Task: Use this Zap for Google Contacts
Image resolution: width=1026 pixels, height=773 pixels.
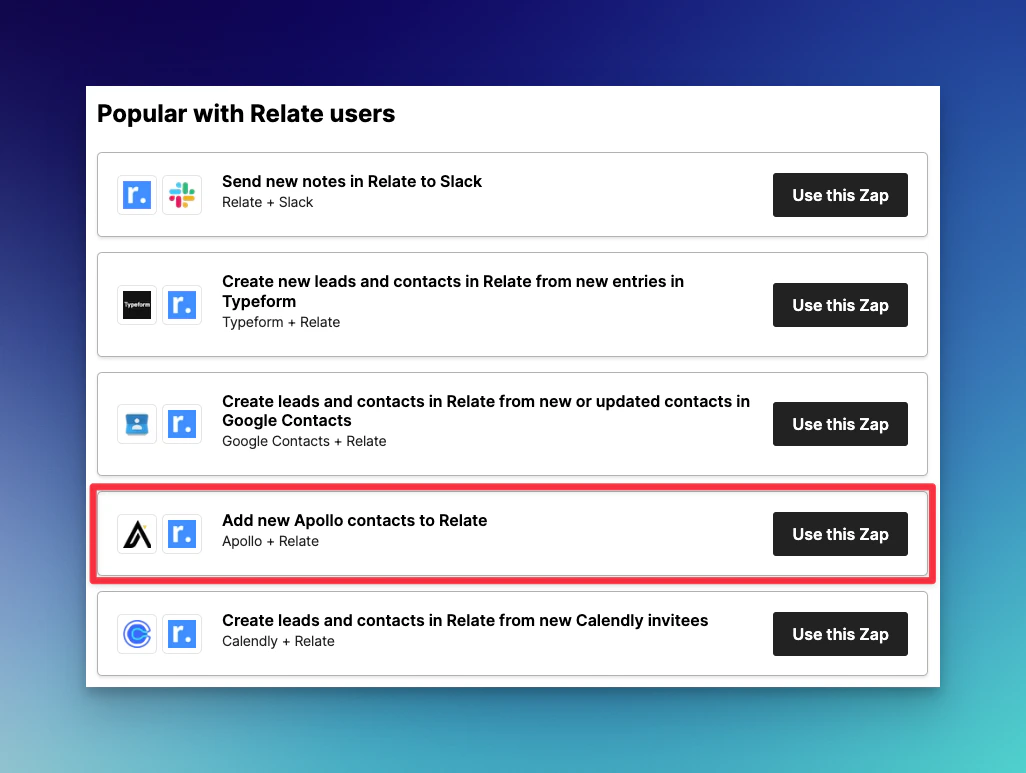Action: (840, 424)
